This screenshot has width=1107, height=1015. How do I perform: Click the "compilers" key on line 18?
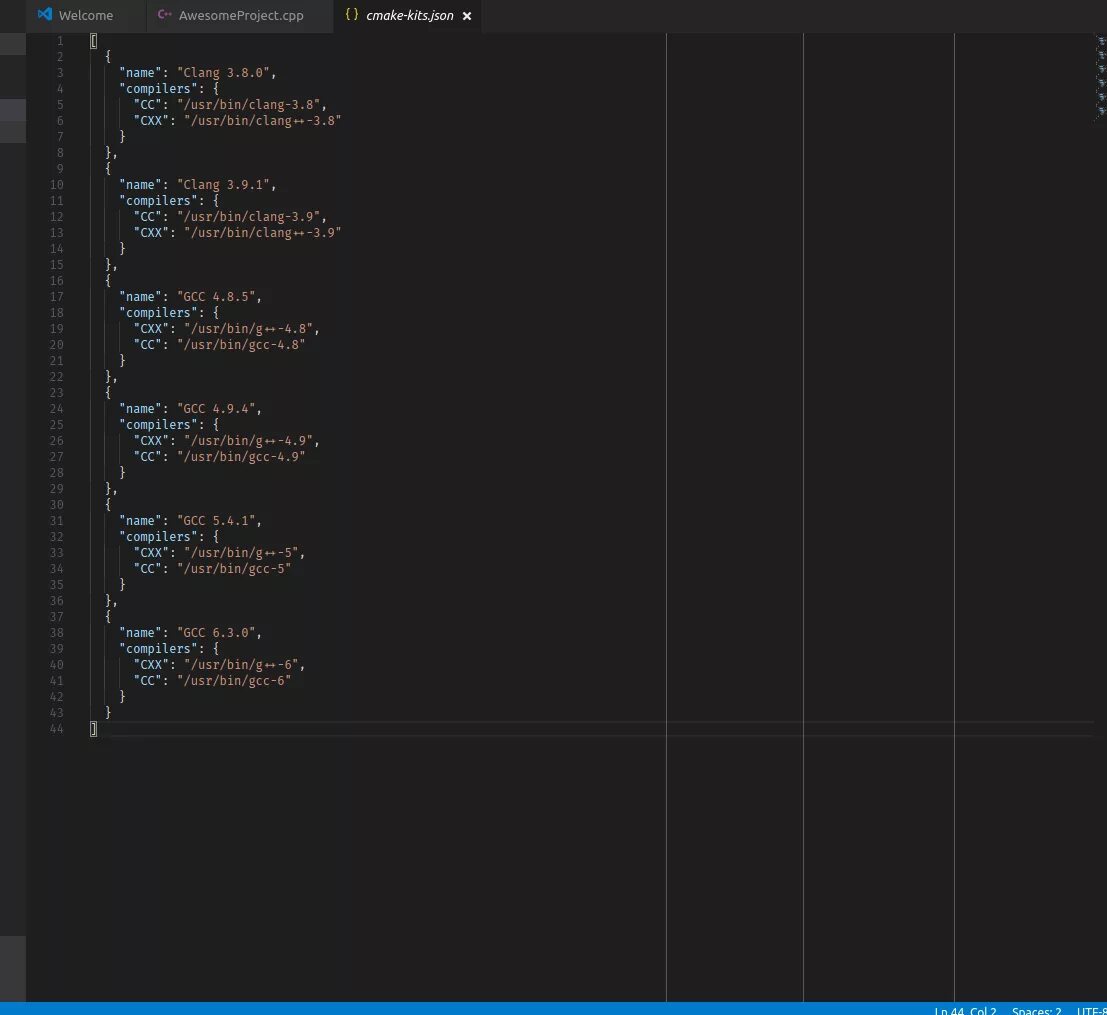pyautogui.click(x=158, y=313)
